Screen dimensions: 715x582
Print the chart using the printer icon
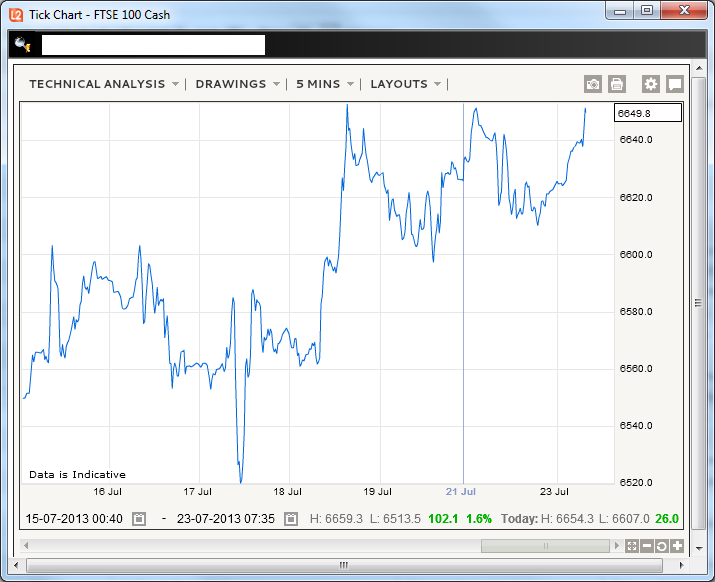coord(617,85)
